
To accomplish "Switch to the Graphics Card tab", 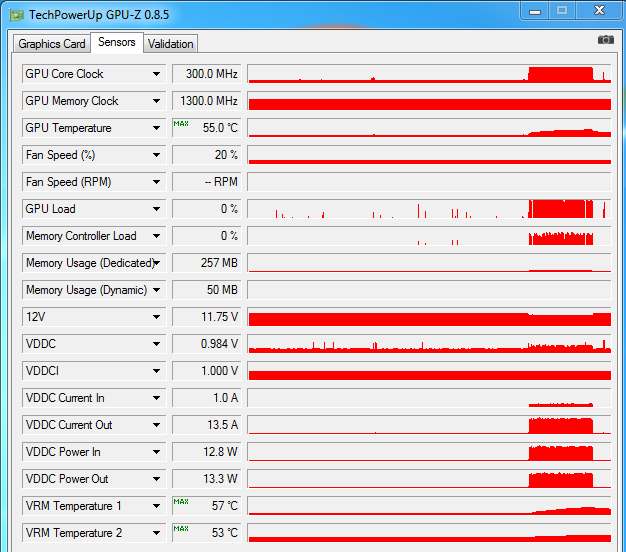I will pos(52,44).
